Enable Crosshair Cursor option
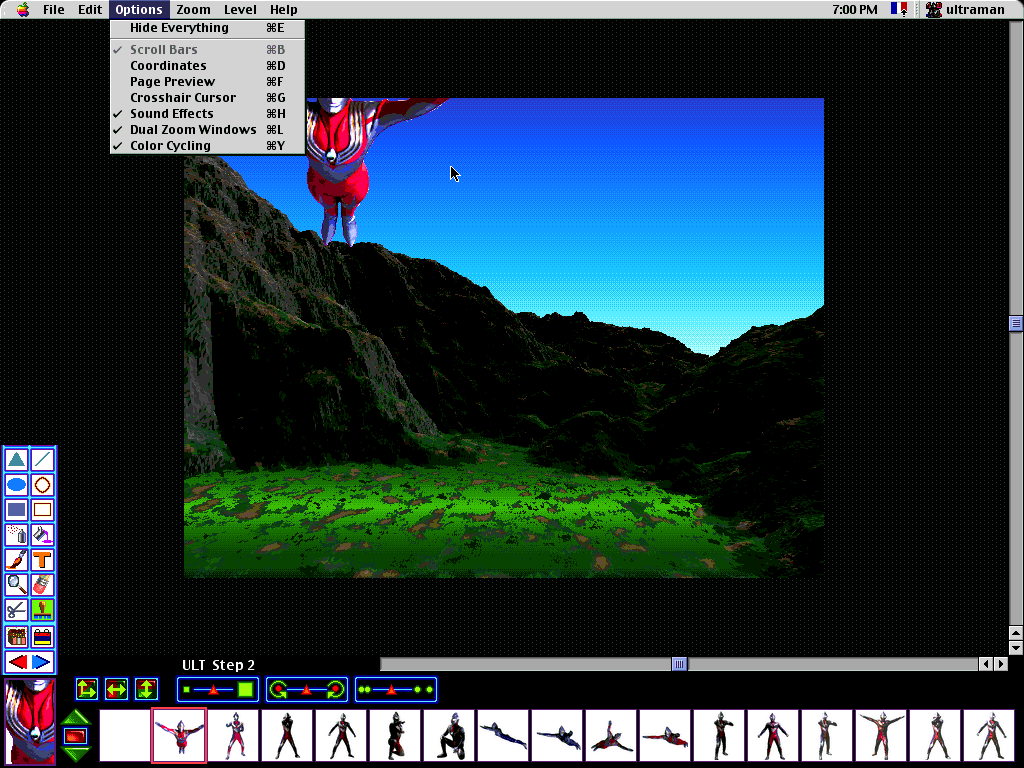This screenshot has height=768, width=1024. (x=207, y=97)
